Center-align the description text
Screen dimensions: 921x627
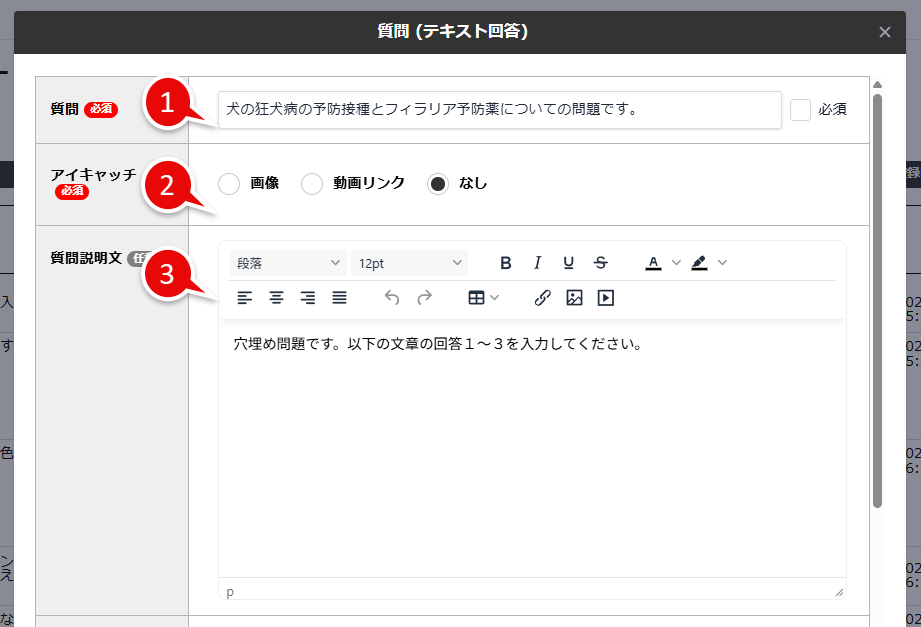(276, 297)
